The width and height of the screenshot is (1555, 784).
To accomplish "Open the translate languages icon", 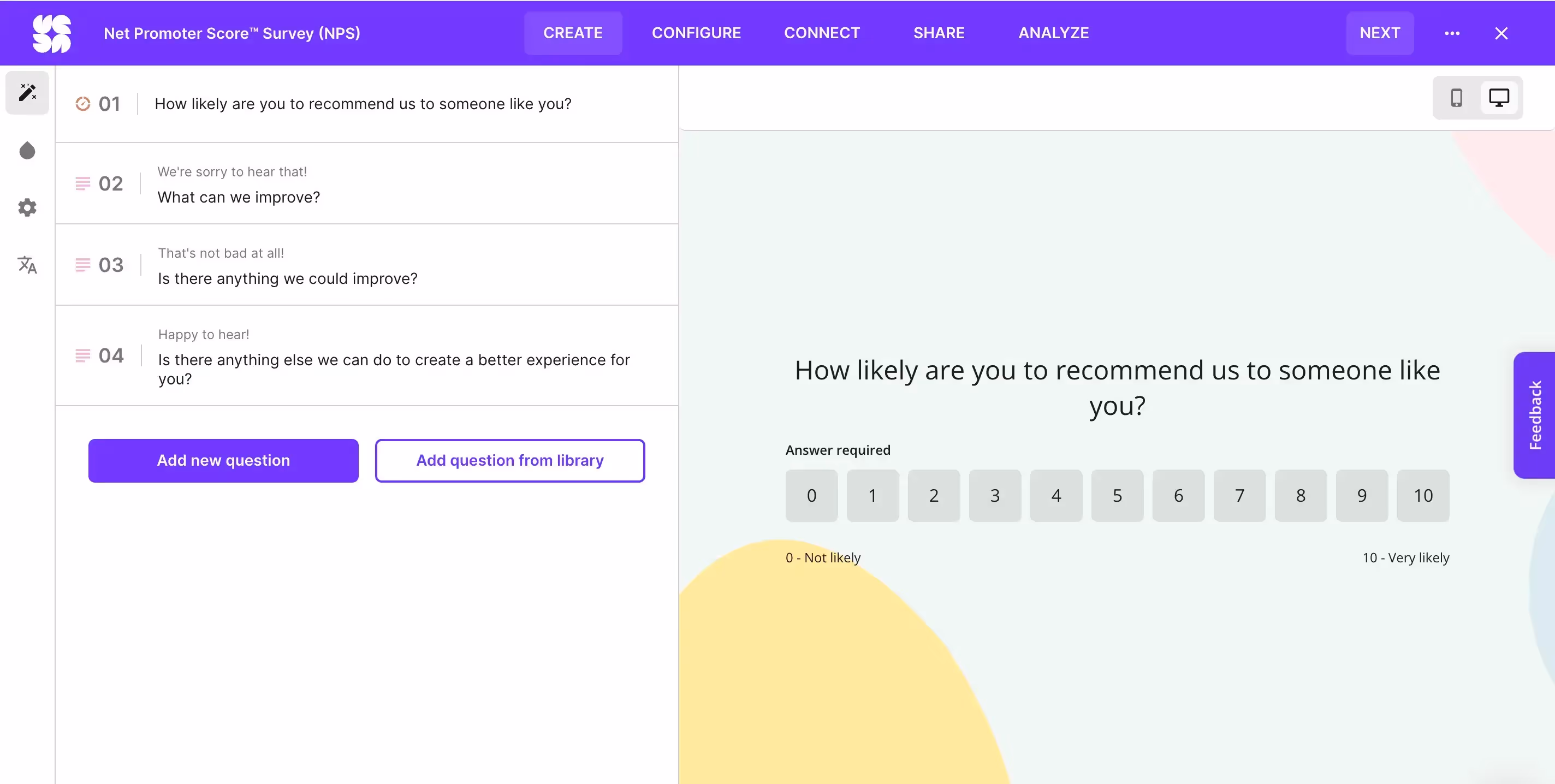I will [27, 264].
